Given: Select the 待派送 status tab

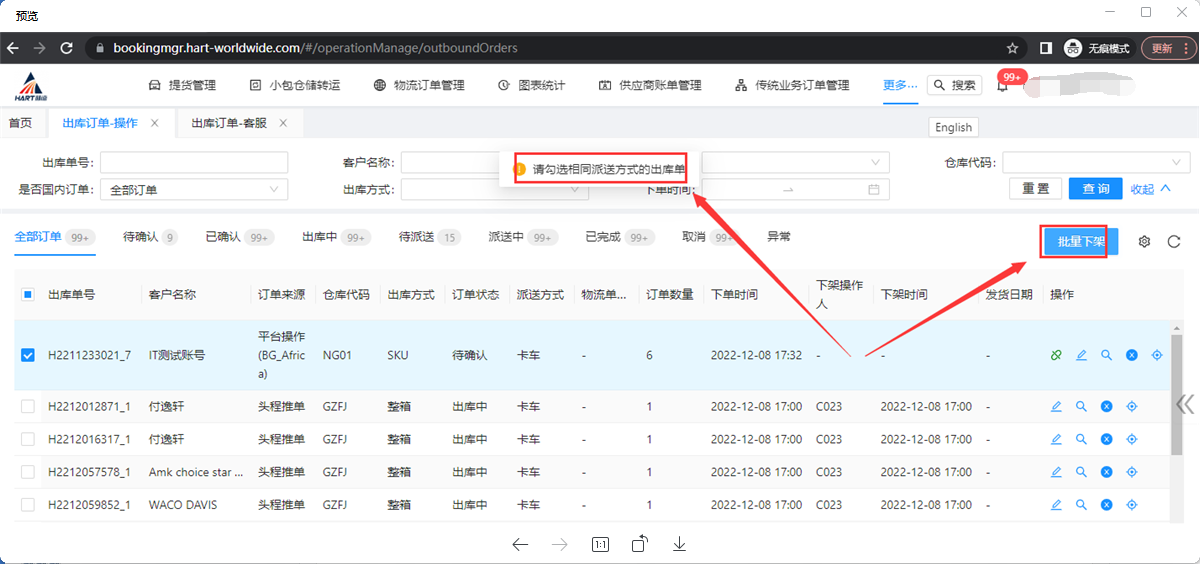Looking at the screenshot, I should tap(416, 237).
